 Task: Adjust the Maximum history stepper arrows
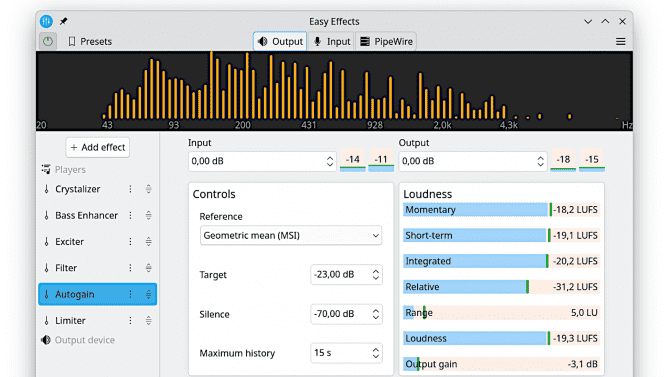tap(376, 353)
